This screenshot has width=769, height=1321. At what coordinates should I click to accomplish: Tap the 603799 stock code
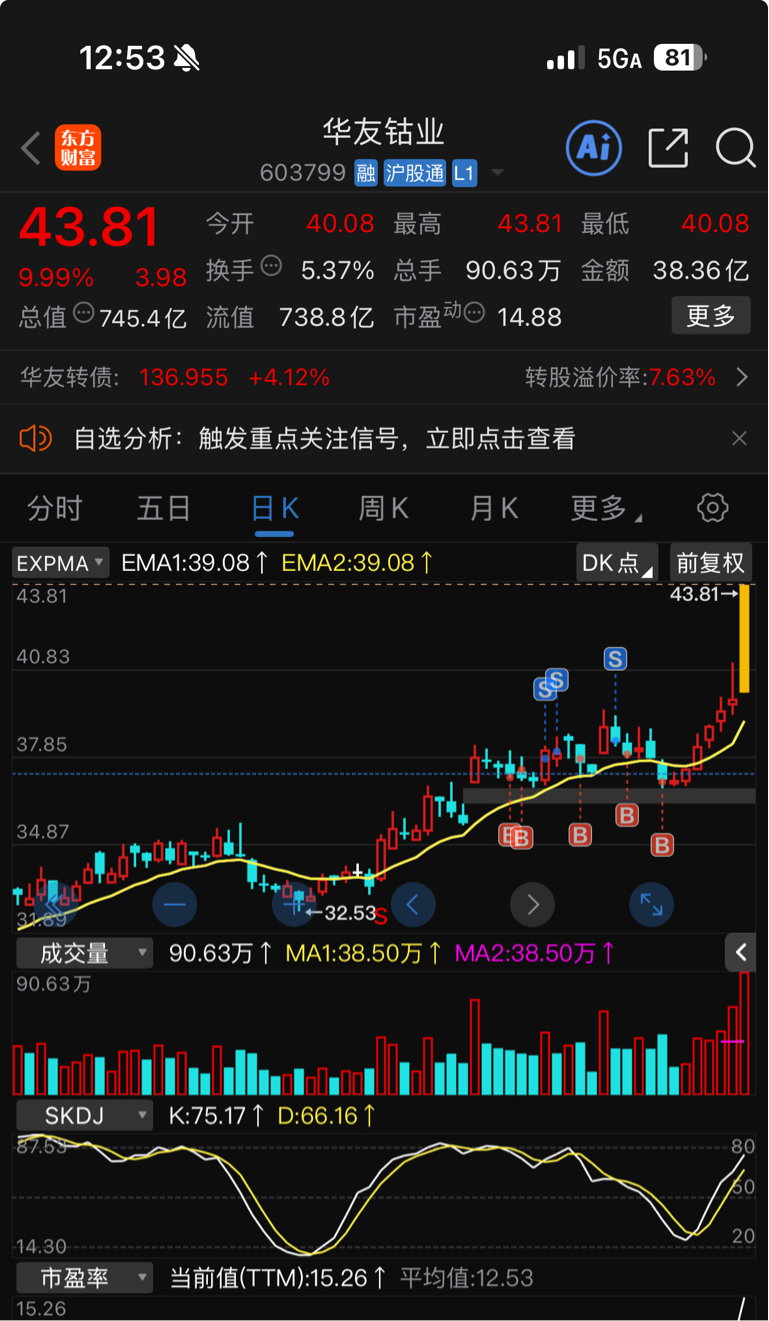[x=303, y=173]
